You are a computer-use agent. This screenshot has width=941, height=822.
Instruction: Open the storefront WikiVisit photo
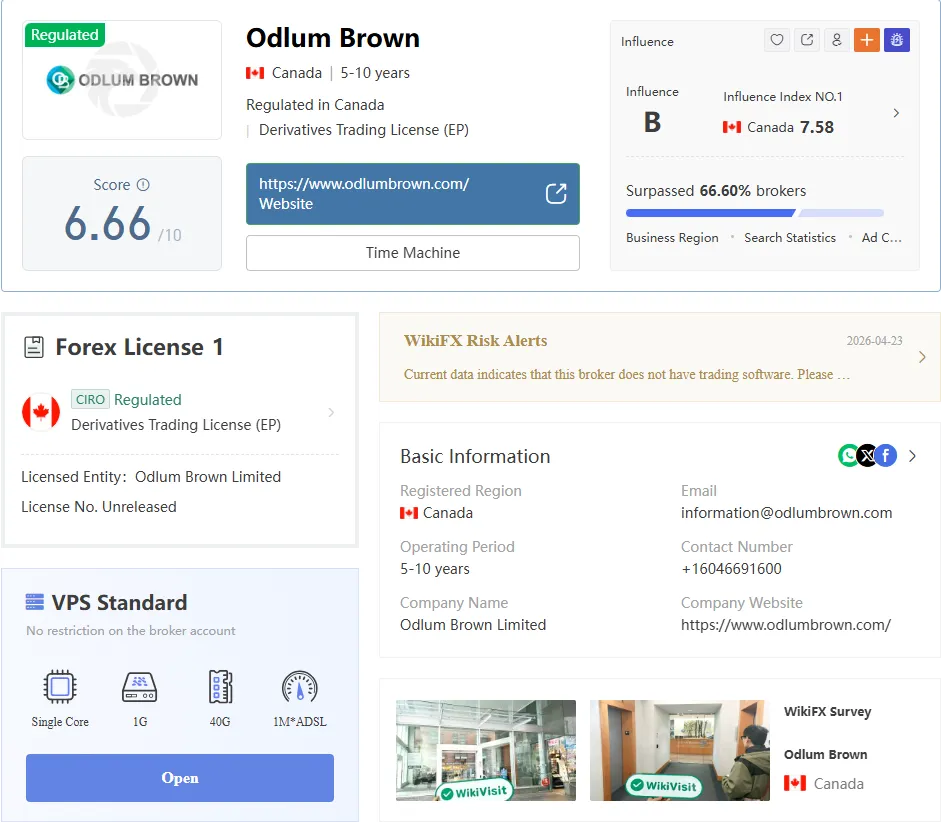486,750
